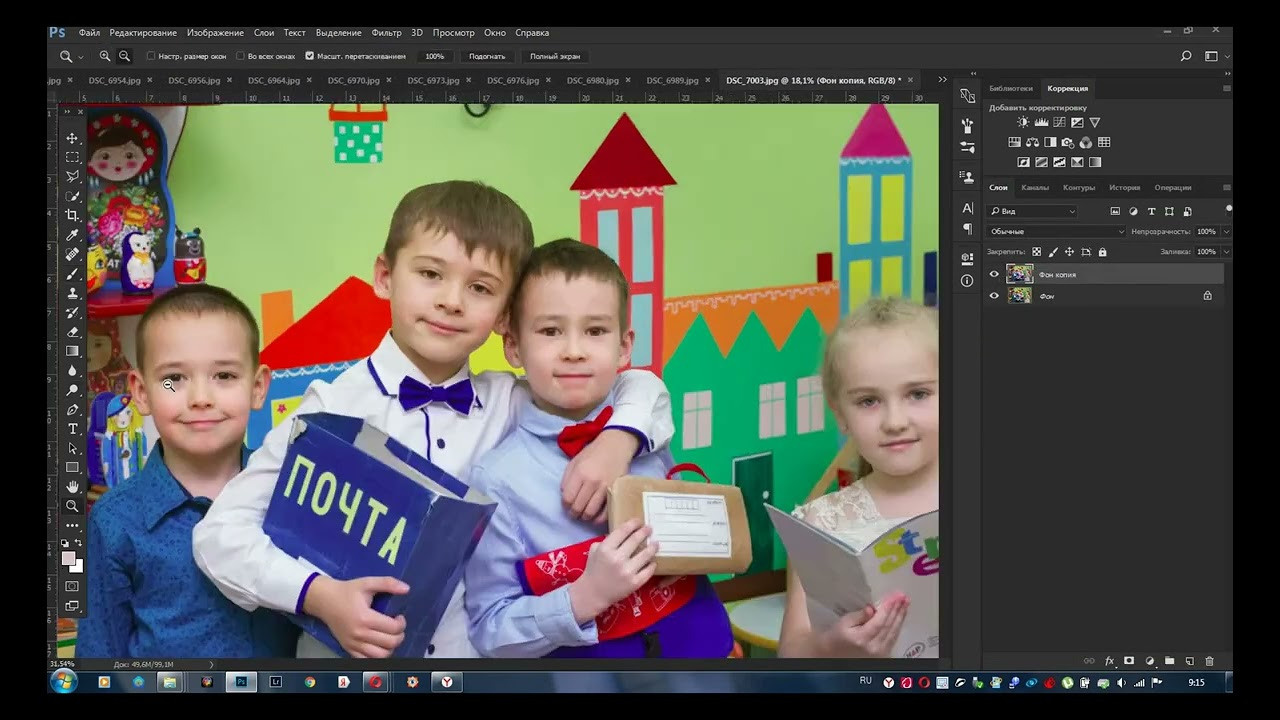Image resolution: width=1280 pixels, height=720 pixels.
Task: Add a Brightness/Contrast adjustment
Action: click(1023, 123)
